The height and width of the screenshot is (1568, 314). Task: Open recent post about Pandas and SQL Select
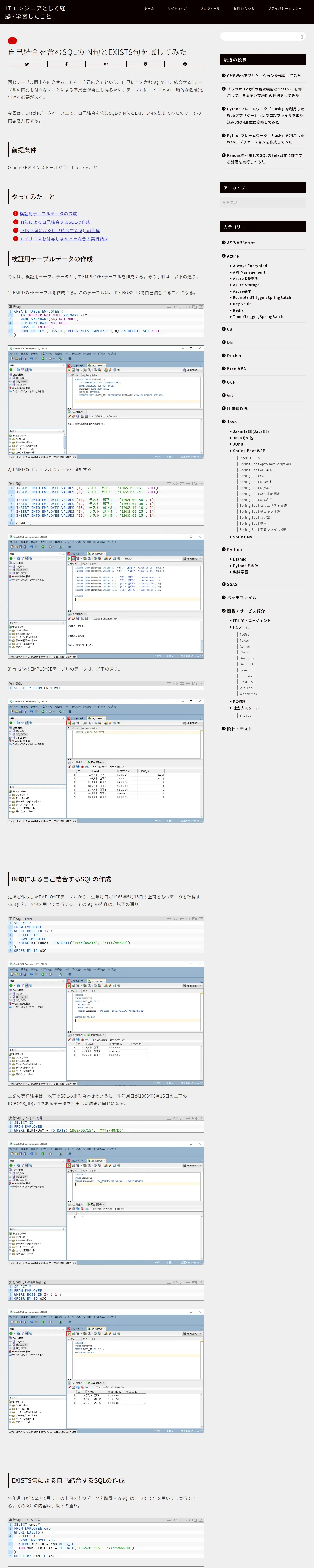coord(265,159)
